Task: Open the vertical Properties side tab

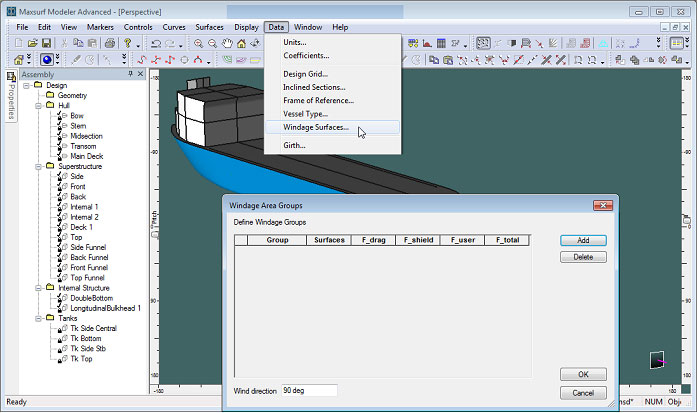Action: [x=11, y=95]
